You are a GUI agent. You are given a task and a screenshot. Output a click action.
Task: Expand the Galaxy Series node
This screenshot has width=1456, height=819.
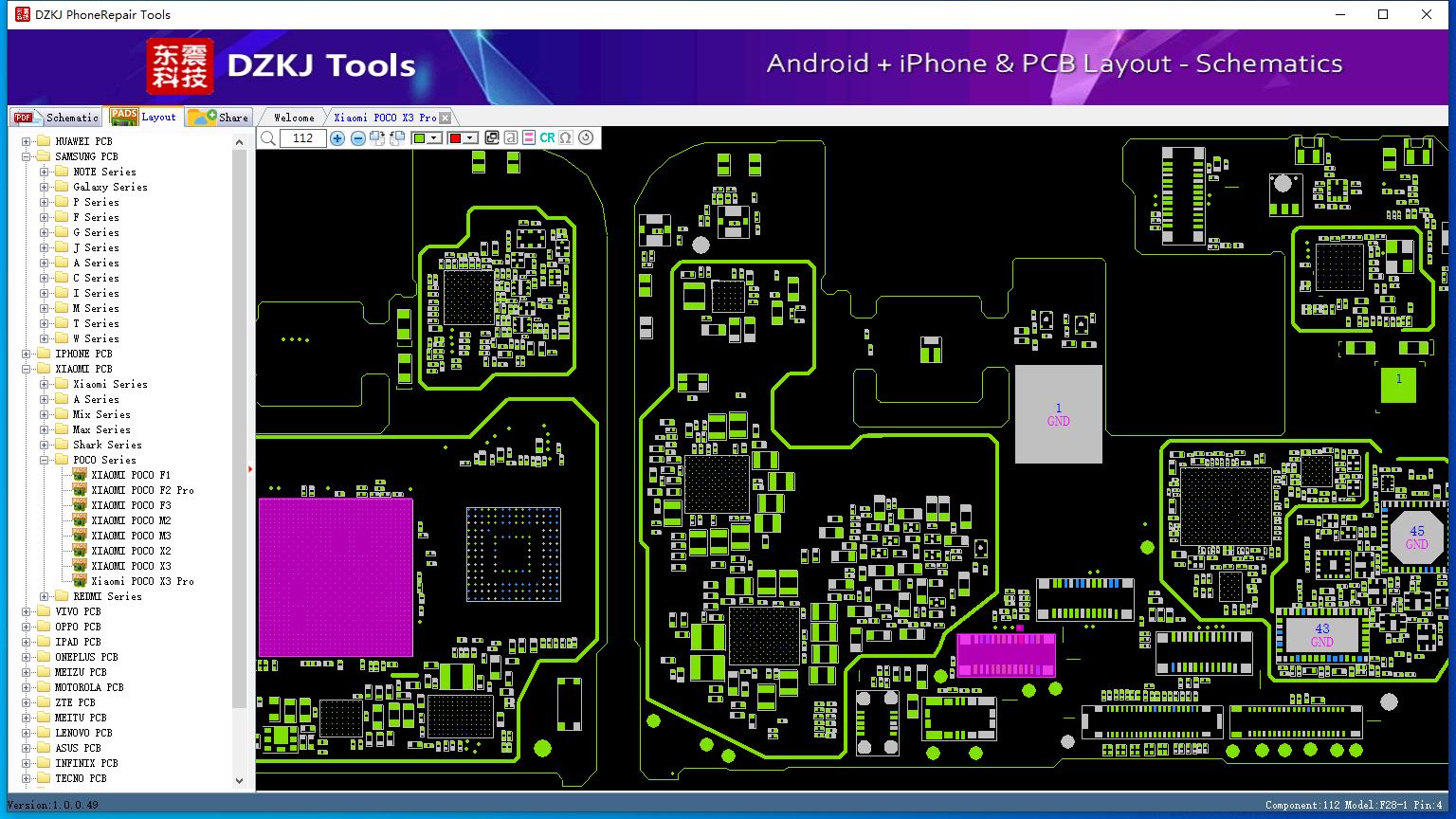tap(45, 187)
